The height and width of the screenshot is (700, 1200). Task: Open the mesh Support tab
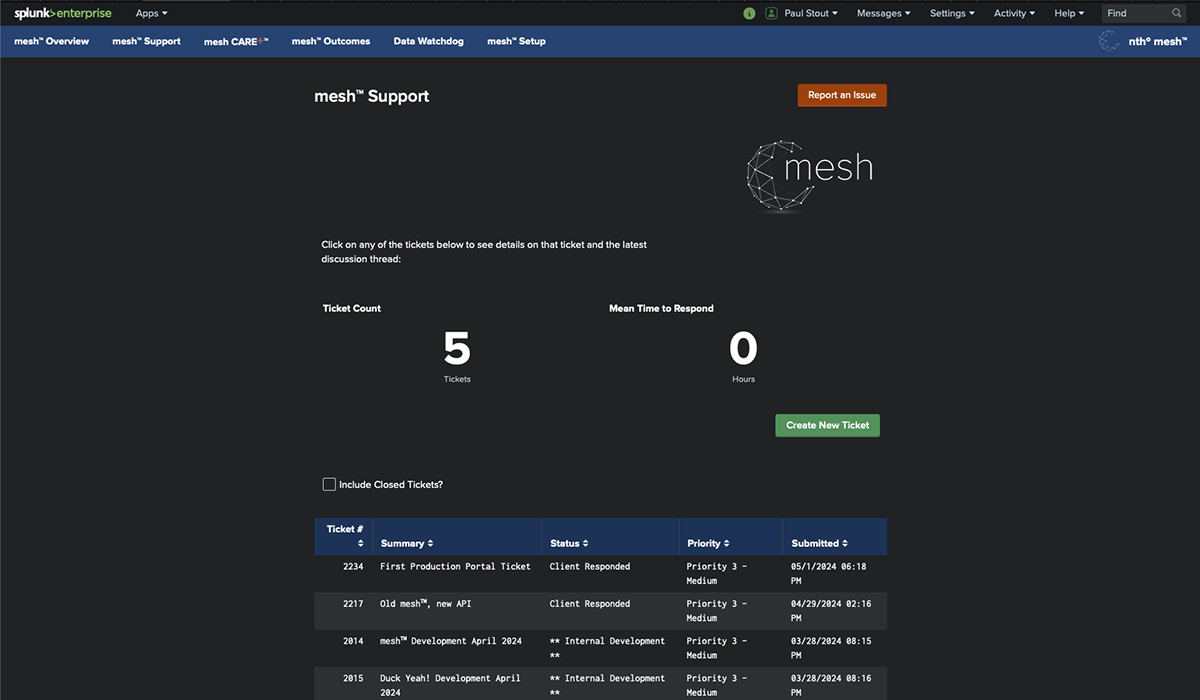tap(147, 41)
